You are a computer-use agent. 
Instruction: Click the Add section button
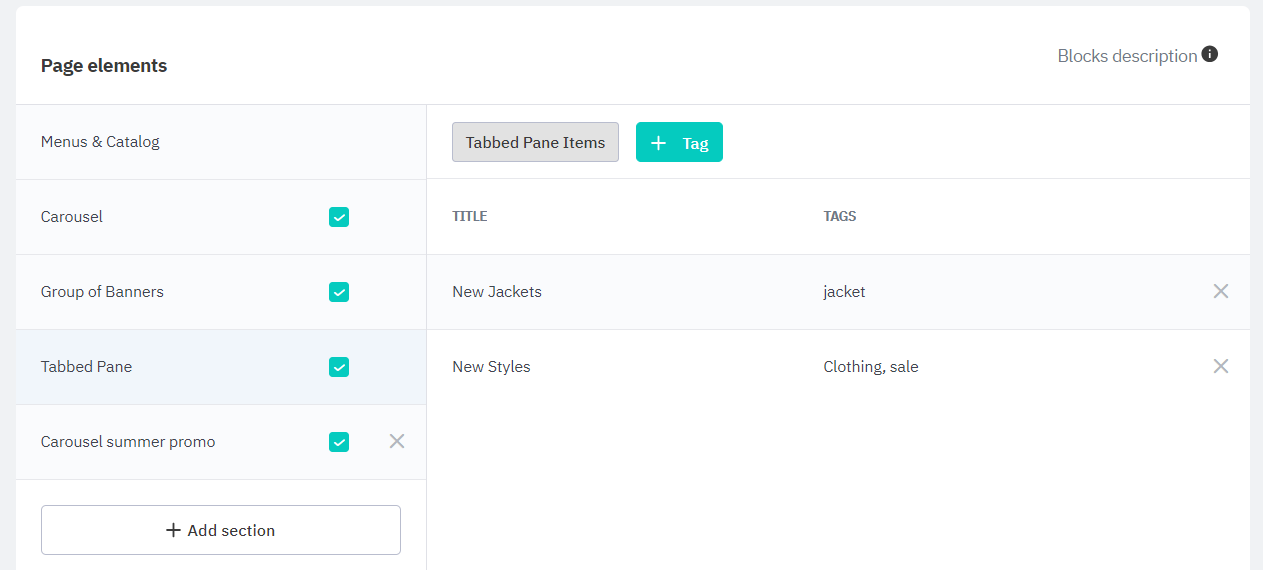click(220, 530)
